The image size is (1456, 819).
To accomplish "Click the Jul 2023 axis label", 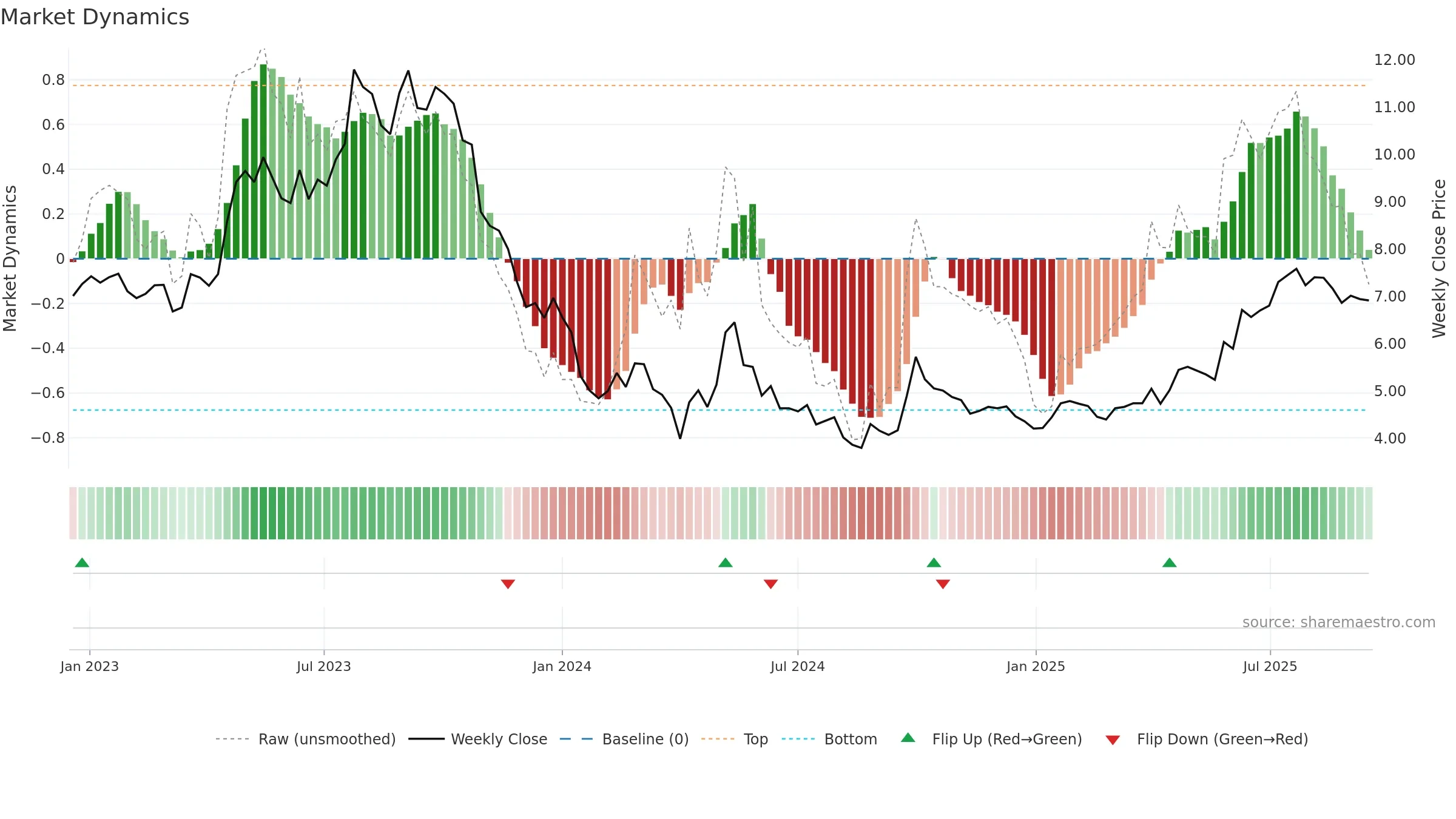I will (324, 666).
